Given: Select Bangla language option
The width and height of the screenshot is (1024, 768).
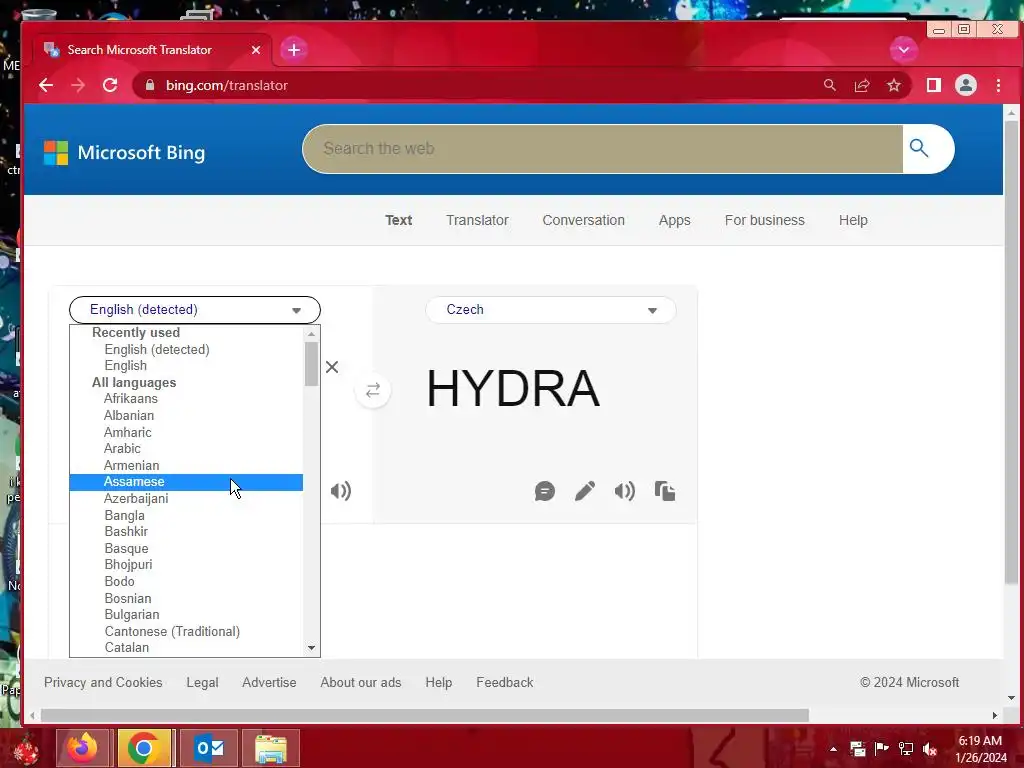Looking at the screenshot, I should point(186,515).
